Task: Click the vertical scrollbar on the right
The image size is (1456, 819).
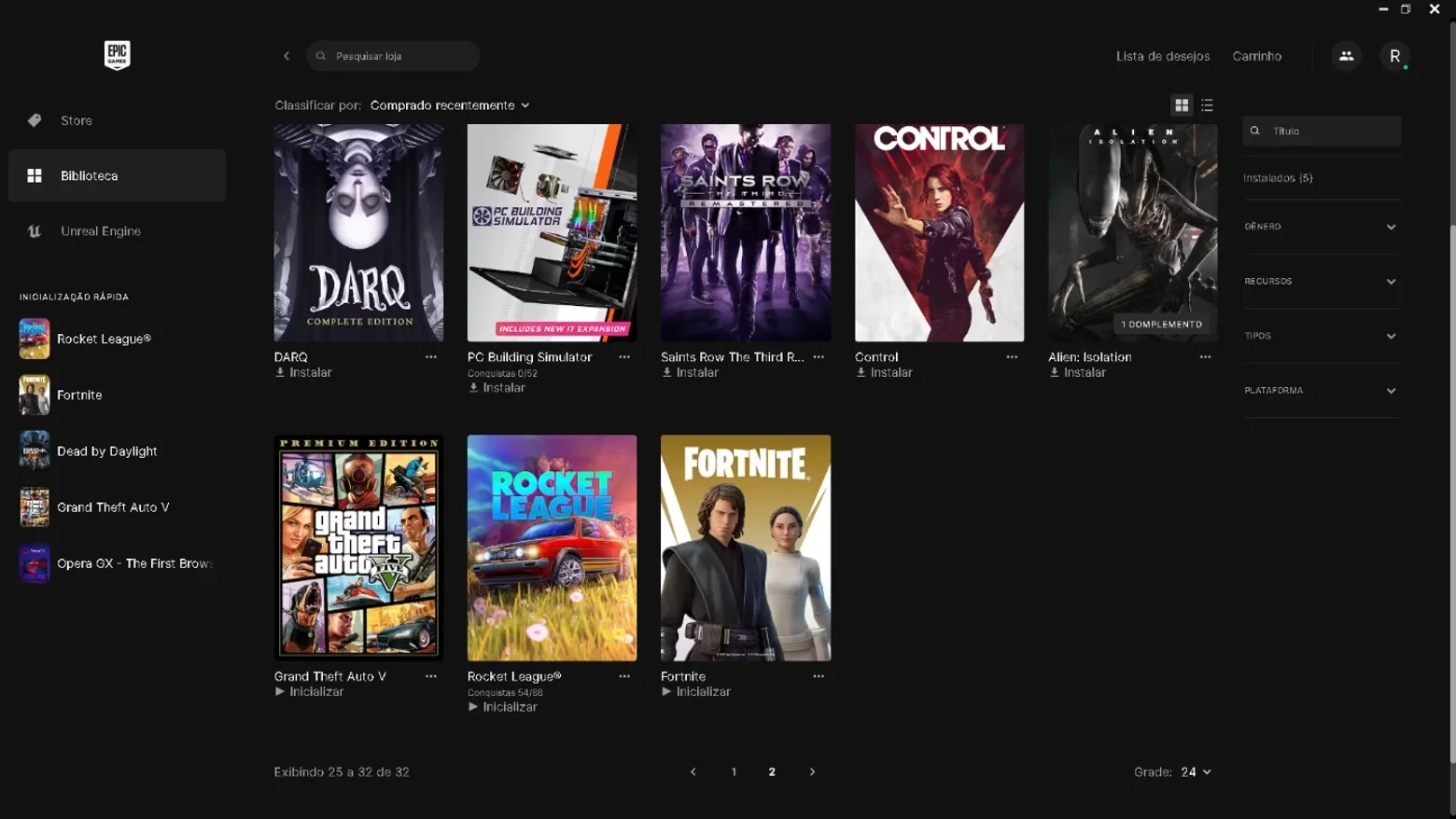Action: pos(1452,494)
